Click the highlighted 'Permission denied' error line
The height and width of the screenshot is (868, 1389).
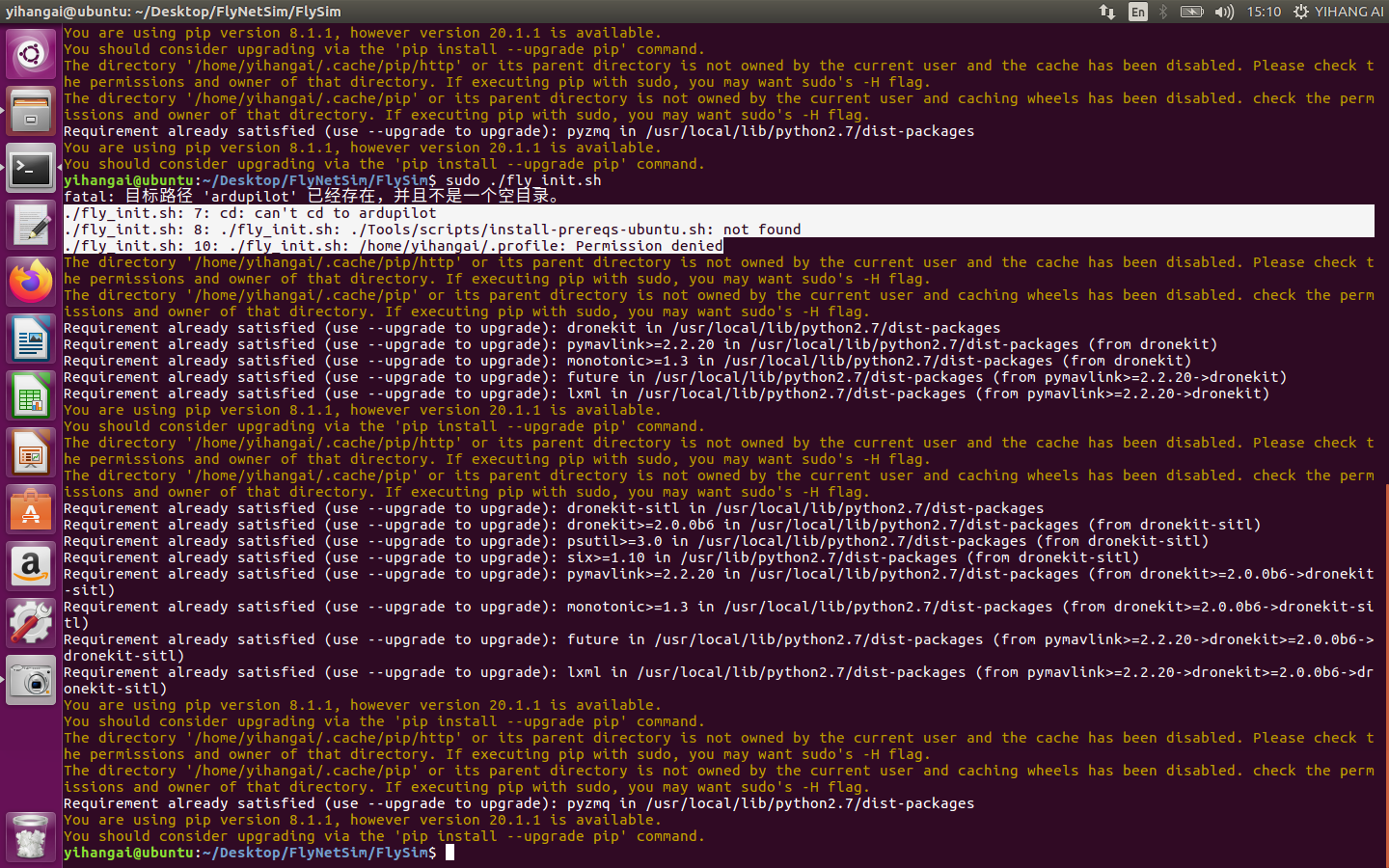coord(394,246)
